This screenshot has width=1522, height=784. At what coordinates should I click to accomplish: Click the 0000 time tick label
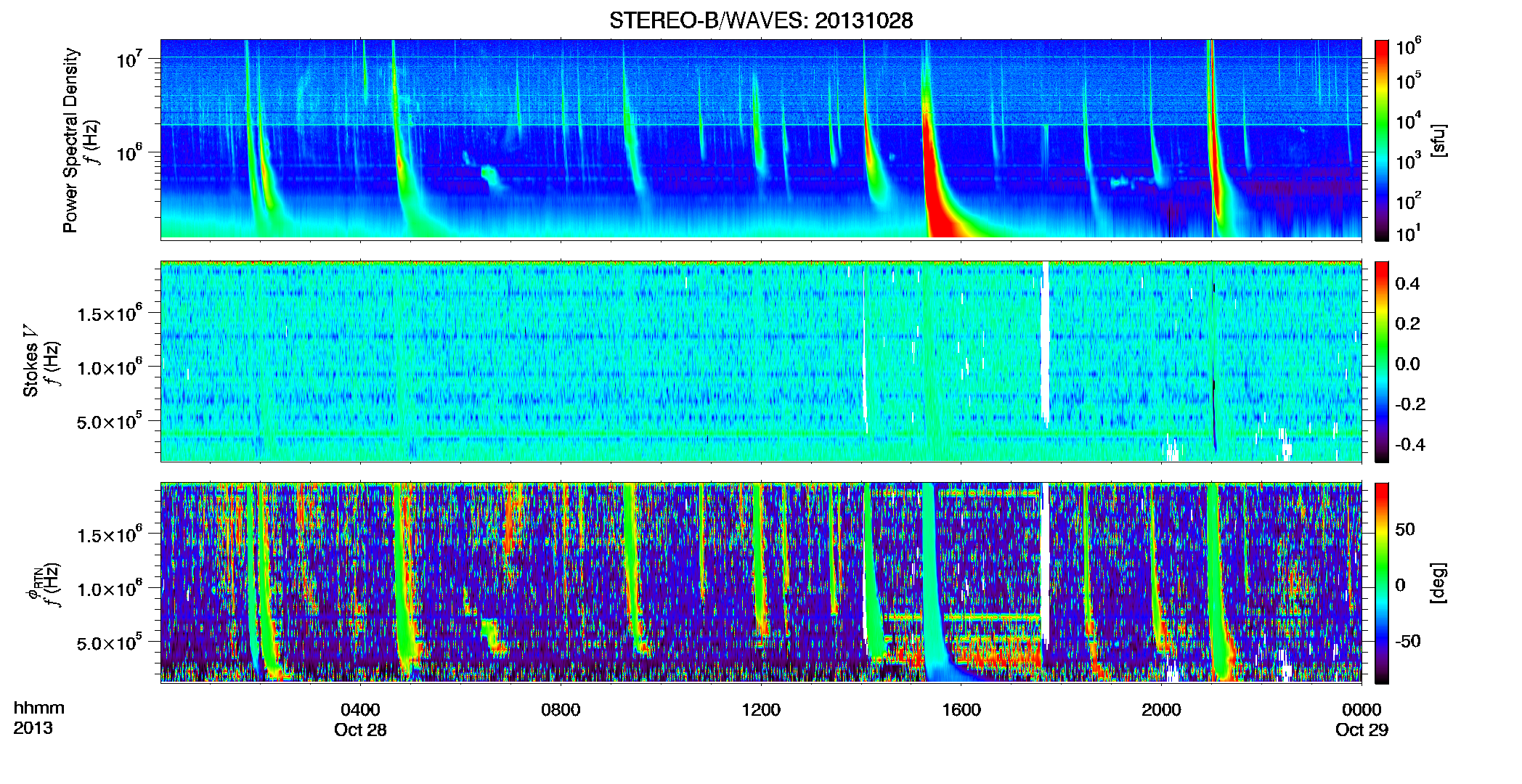click(1362, 709)
